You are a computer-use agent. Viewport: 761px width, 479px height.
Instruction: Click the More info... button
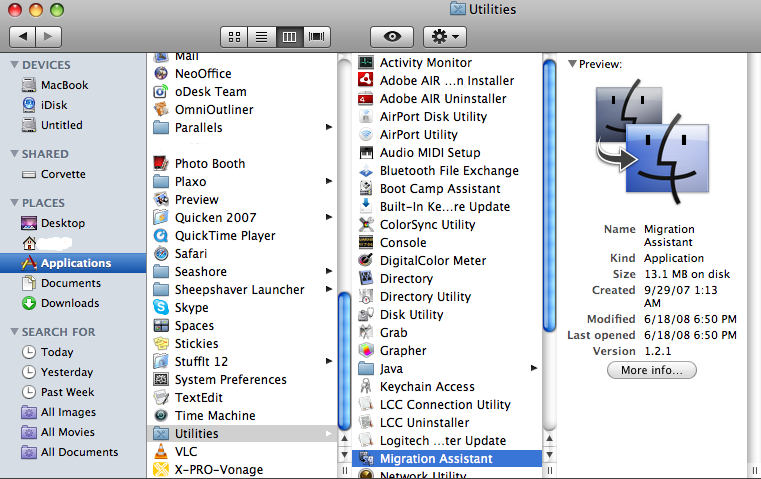coord(651,370)
